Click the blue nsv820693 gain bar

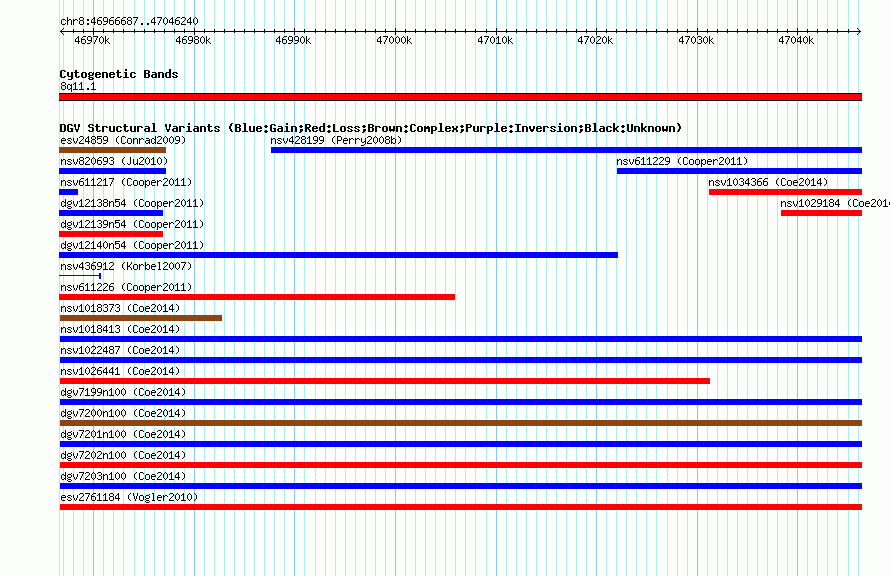click(112, 171)
